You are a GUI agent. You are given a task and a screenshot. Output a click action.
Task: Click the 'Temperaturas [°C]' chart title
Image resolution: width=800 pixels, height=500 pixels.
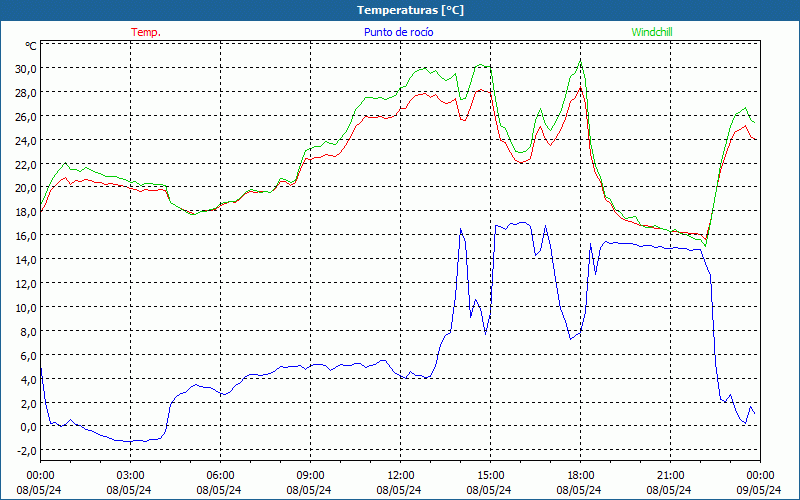[x=410, y=10]
